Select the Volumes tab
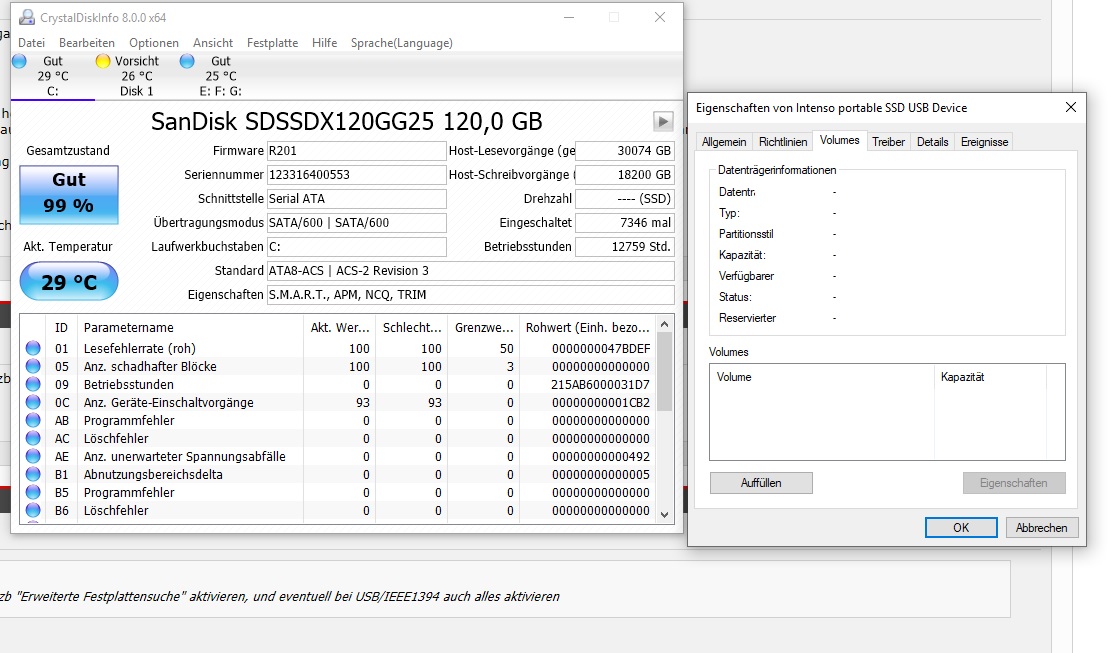The height and width of the screenshot is (653, 1113). click(x=840, y=141)
